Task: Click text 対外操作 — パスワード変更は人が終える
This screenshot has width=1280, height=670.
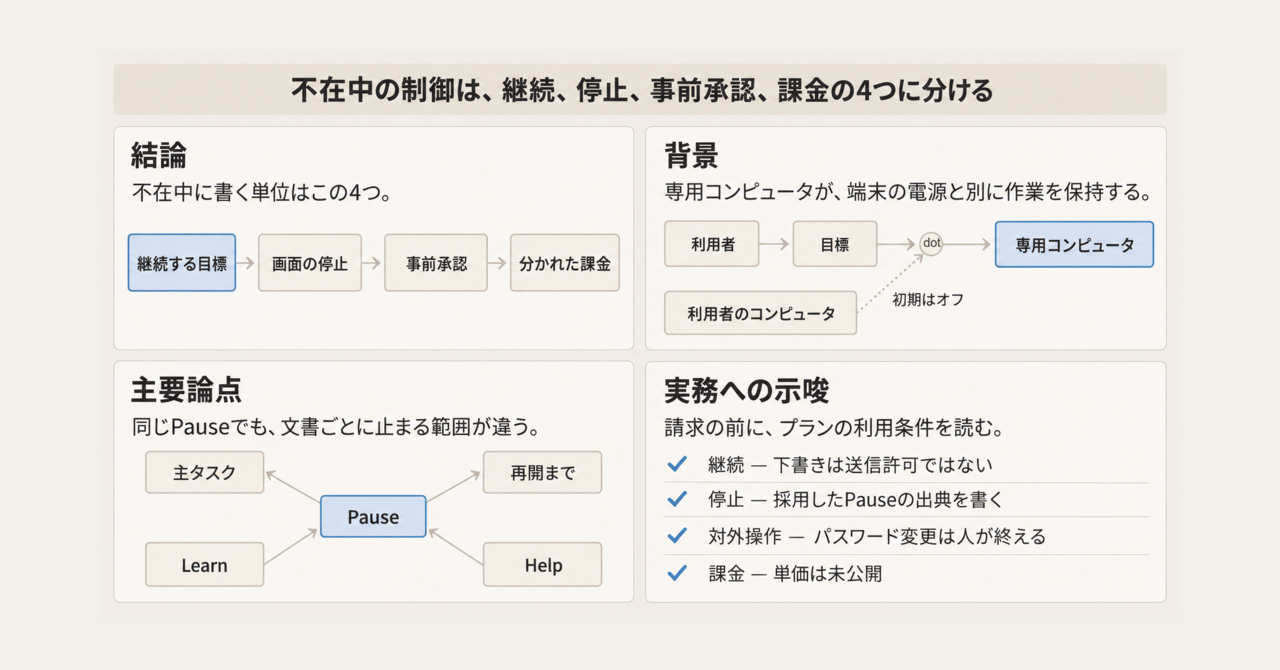Action: (876, 537)
